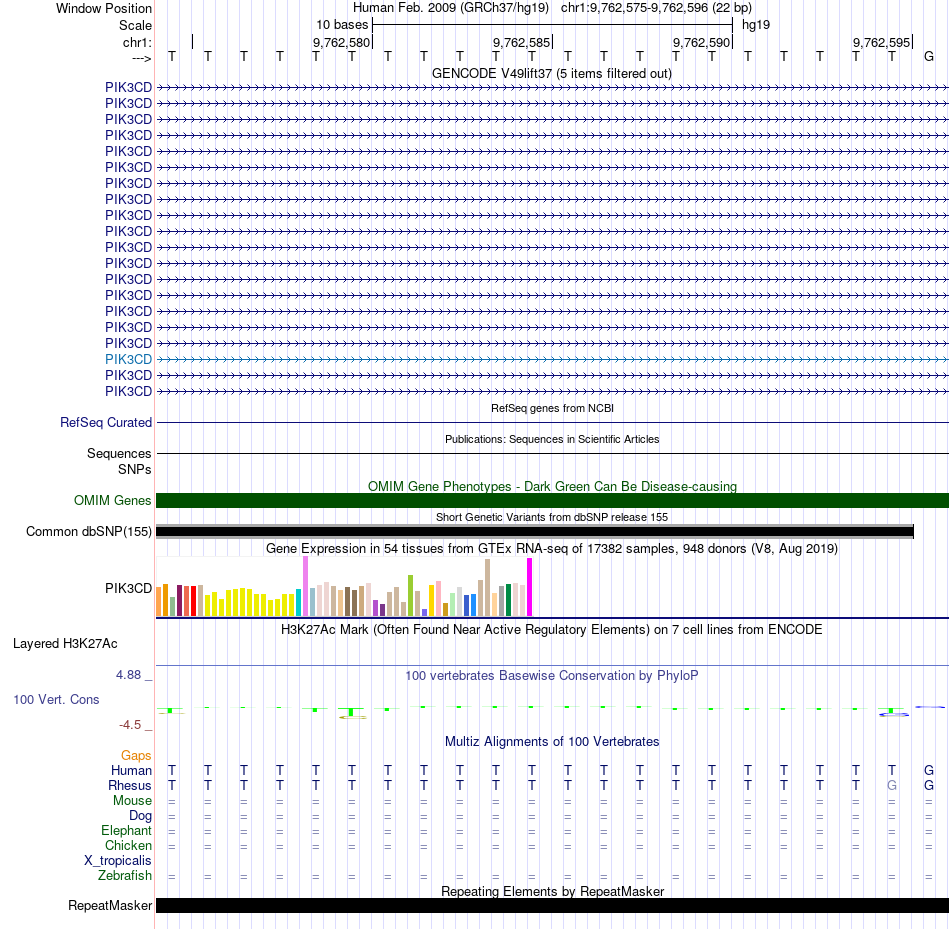Image resolution: width=950 pixels, height=929 pixels.
Task: Click the GTEx Gene Expression track title
Action: coord(552,548)
